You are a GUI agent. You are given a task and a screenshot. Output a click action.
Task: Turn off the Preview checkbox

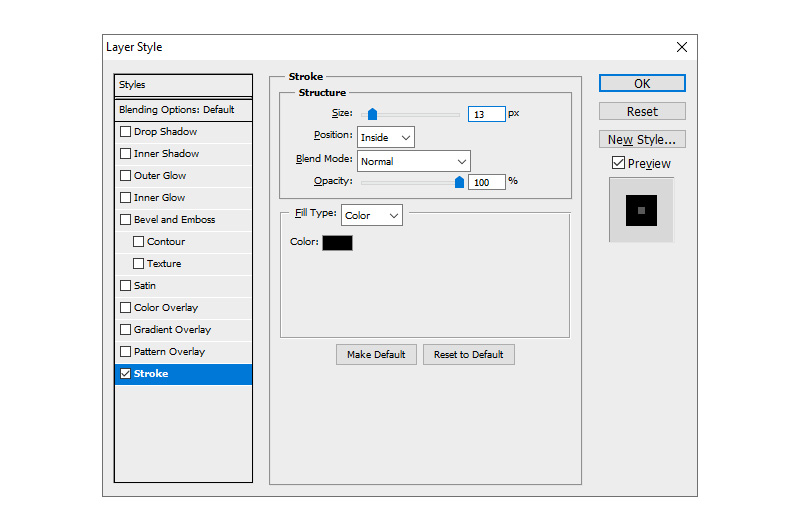tap(618, 163)
